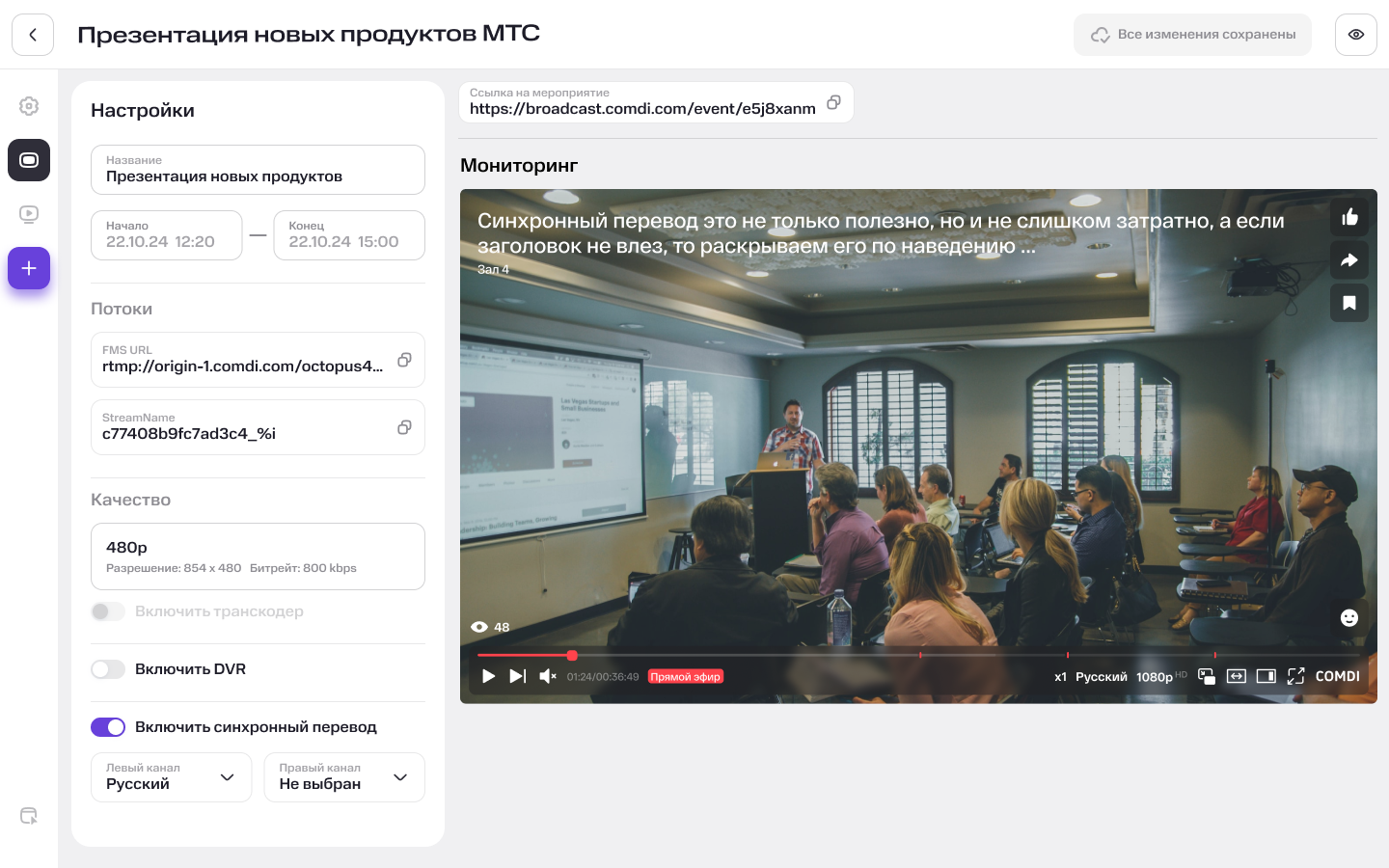Click the video title overlay text
The image size is (1389, 868).
click(x=881, y=233)
